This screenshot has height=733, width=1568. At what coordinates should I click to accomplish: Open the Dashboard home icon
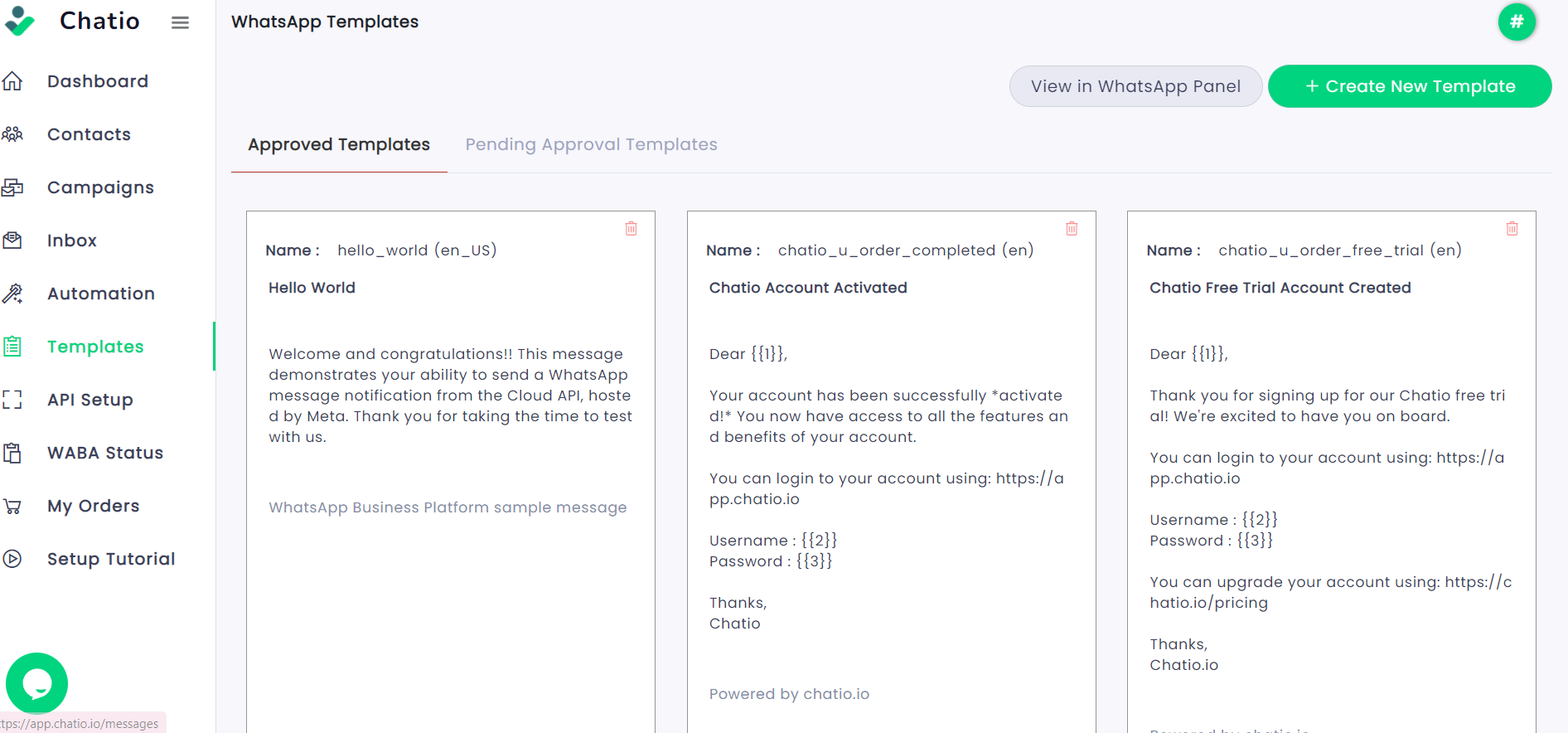(x=12, y=81)
